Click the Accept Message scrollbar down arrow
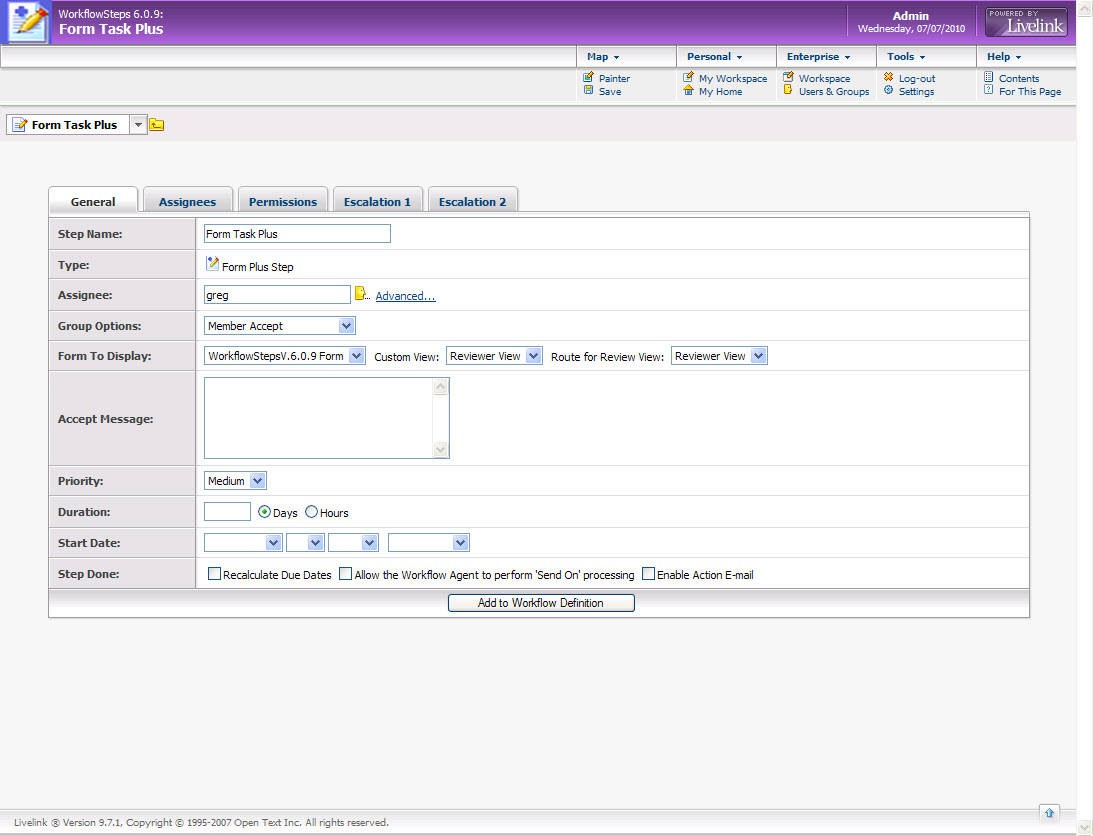Image resolution: width=1093 pixels, height=836 pixels. click(x=441, y=450)
